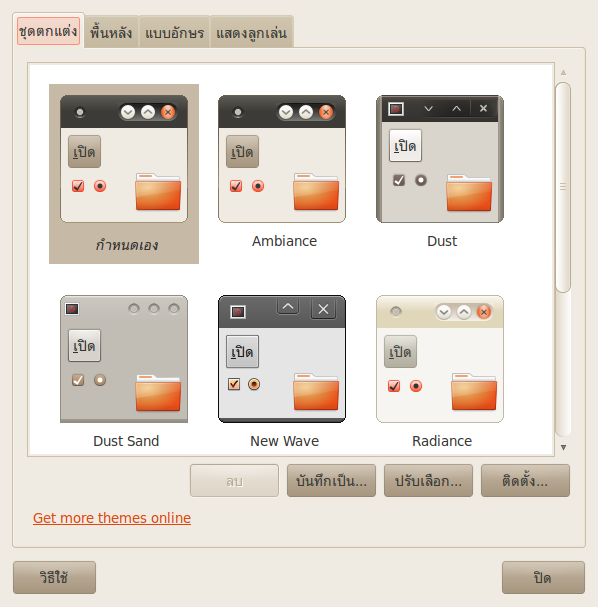
Task: Click the checkbox in the New Wave preview
Action: 234,384
